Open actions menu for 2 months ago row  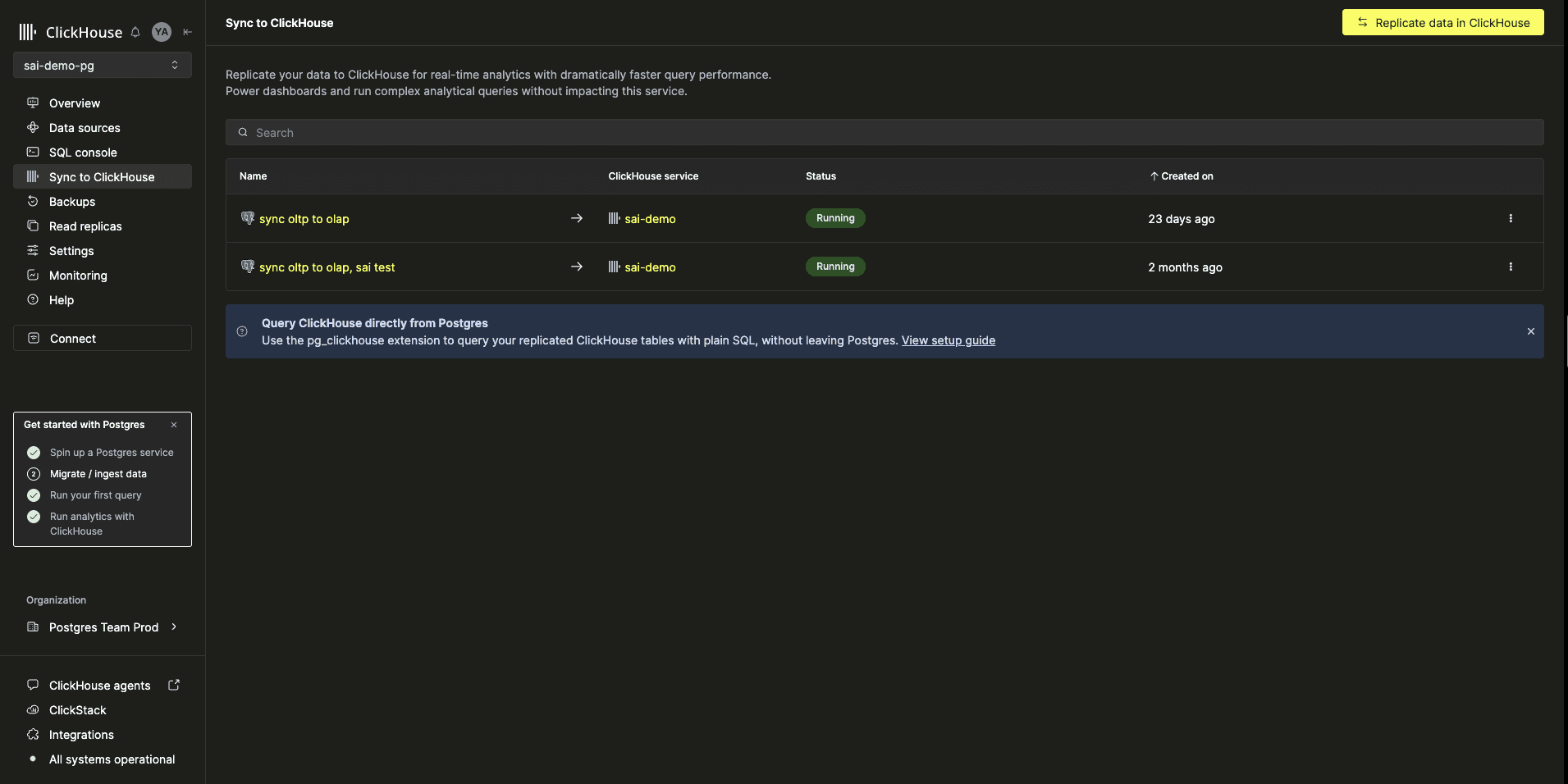[x=1511, y=267]
